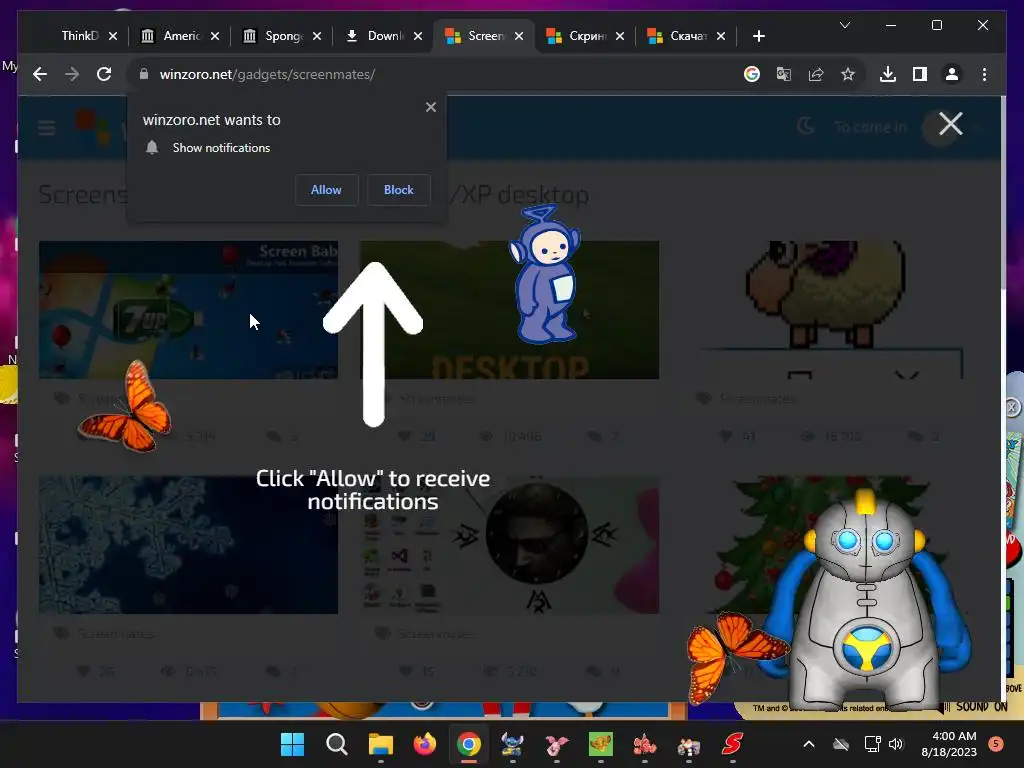
Task: Close the notification permission popup
Action: [x=431, y=107]
